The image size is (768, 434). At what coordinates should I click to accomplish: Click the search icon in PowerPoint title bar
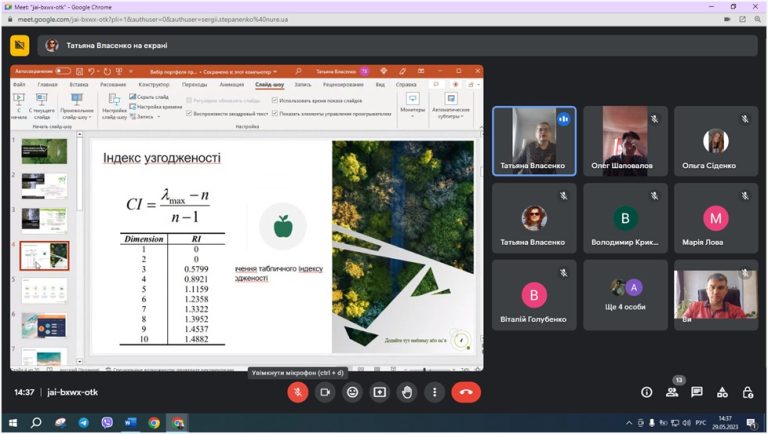(x=298, y=72)
